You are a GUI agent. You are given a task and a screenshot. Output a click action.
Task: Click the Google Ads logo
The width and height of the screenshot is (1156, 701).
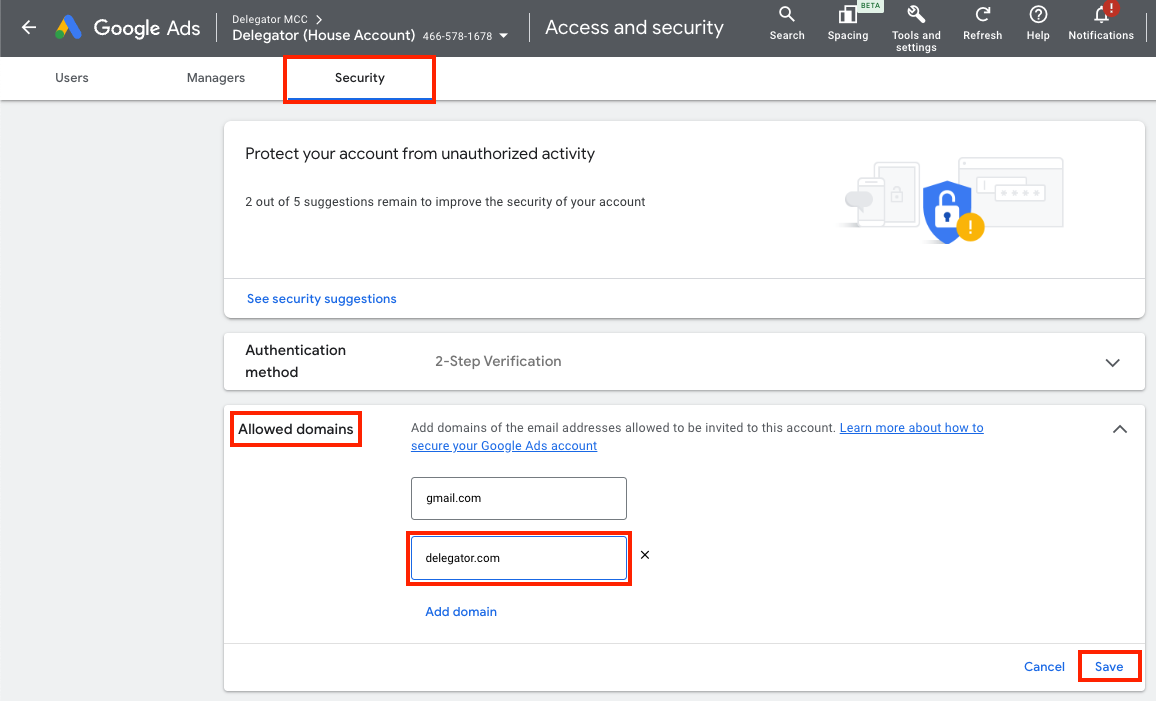click(x=128, y=28)
